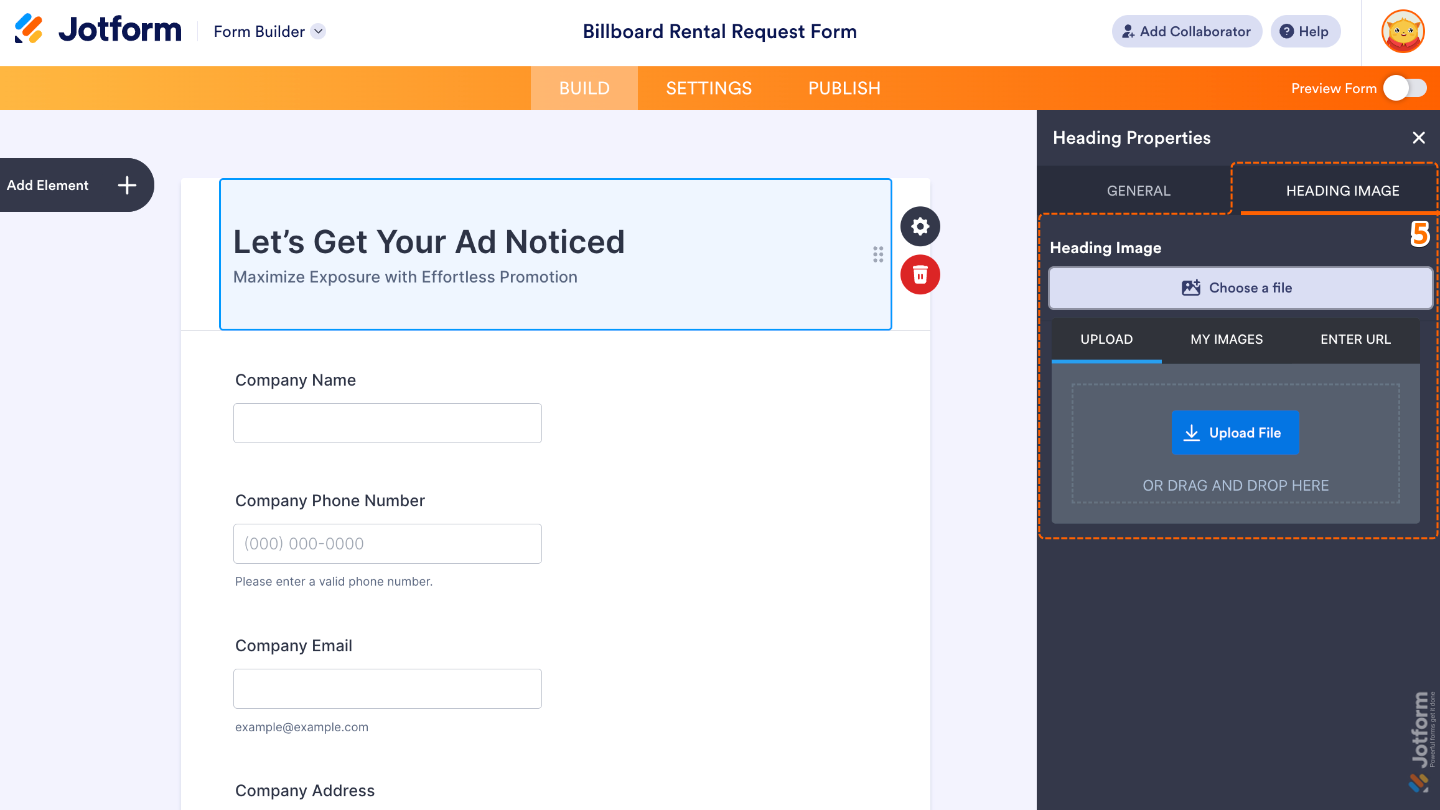Open heading settings gear icon

920,227
